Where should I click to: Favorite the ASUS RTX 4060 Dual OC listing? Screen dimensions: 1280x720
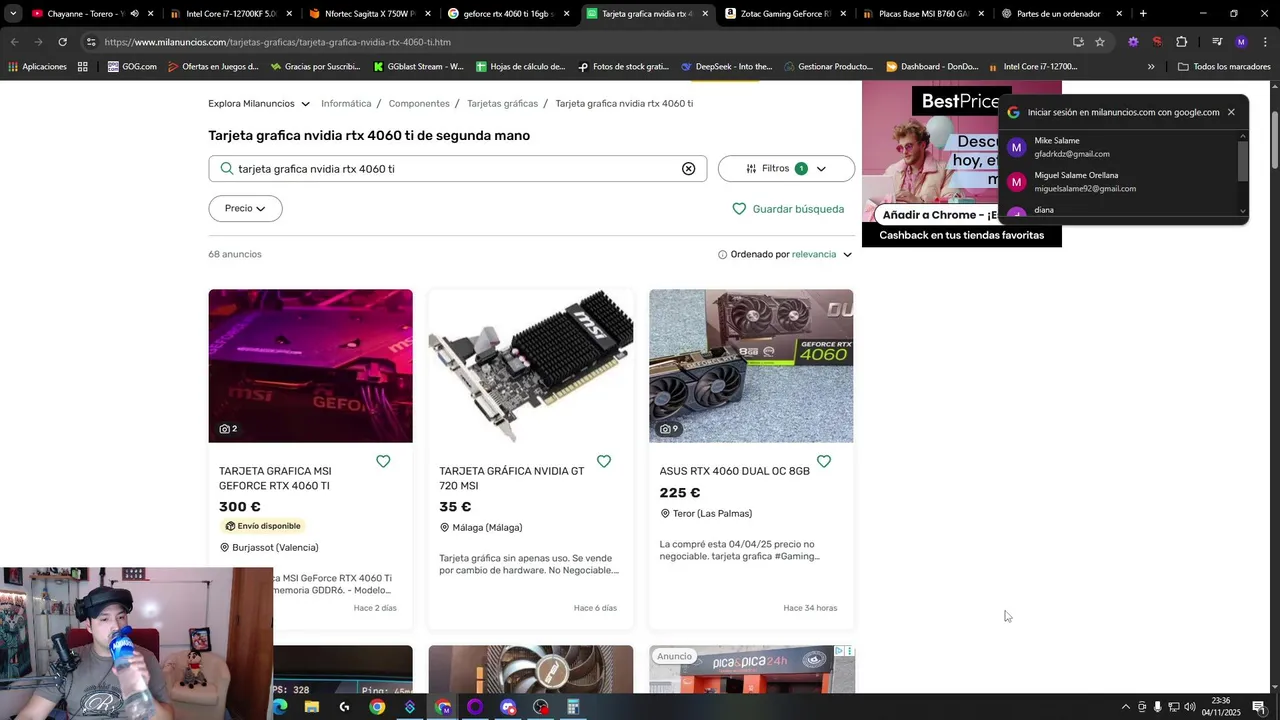point(824,461)
